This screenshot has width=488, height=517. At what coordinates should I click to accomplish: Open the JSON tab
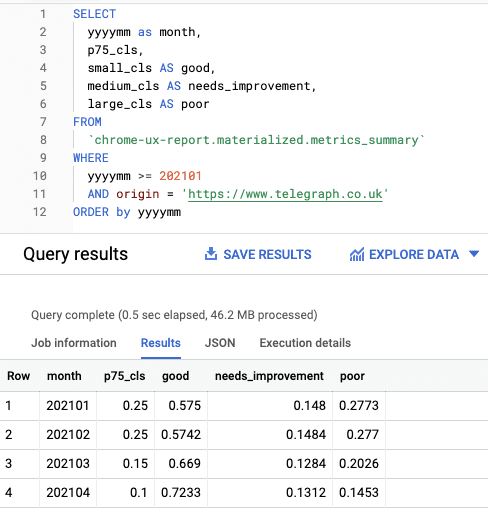(x=220, y=343)
